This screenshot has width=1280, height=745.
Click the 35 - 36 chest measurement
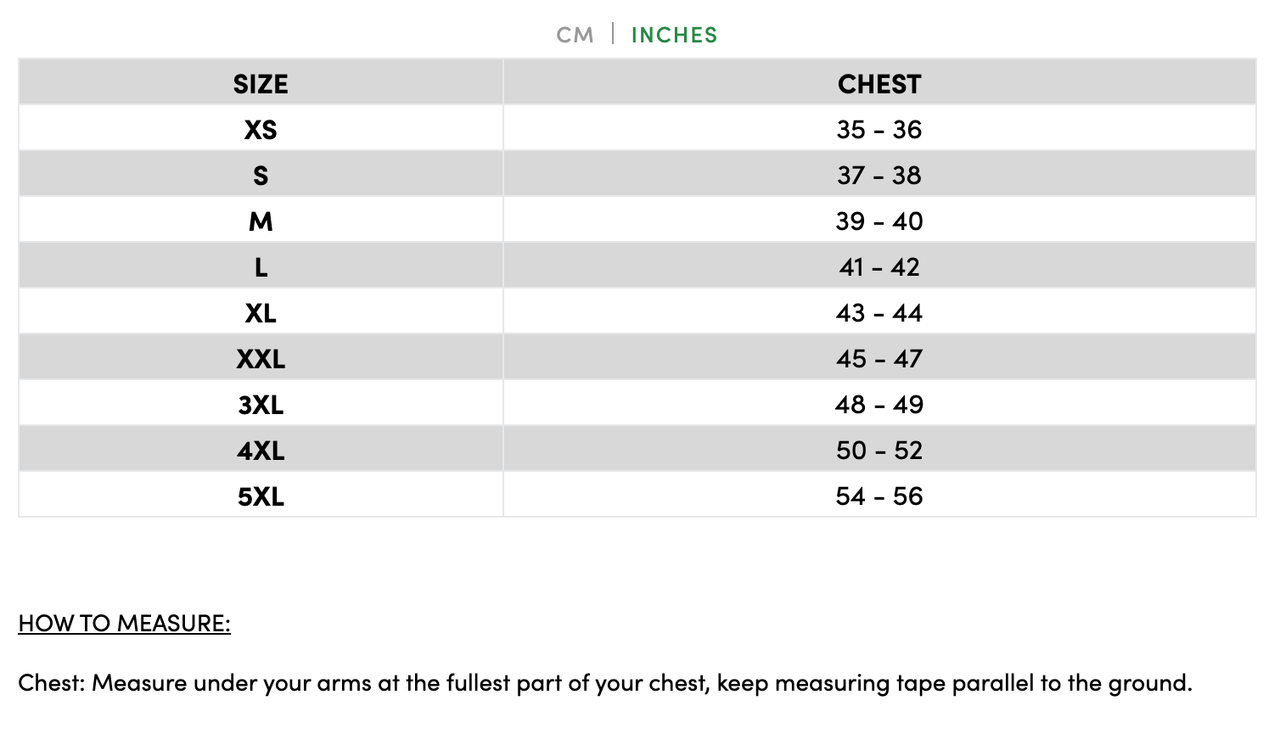click(x=879, y=130)
